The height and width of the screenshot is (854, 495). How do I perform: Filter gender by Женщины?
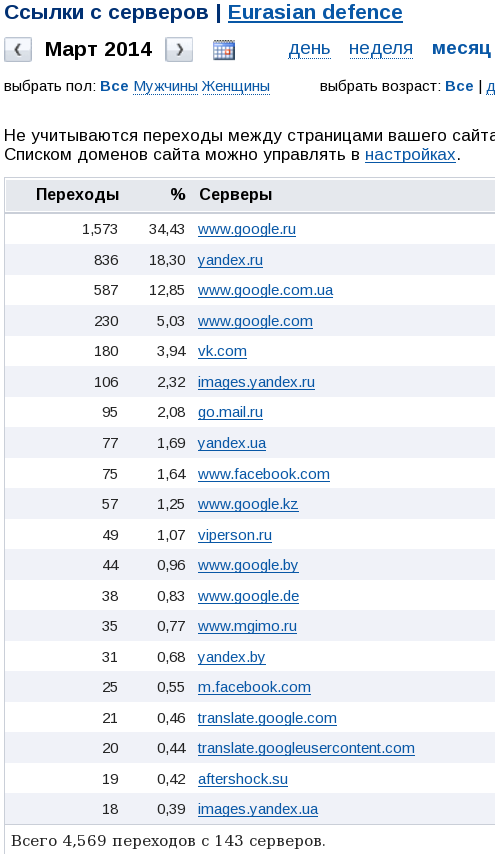(236, 86)
